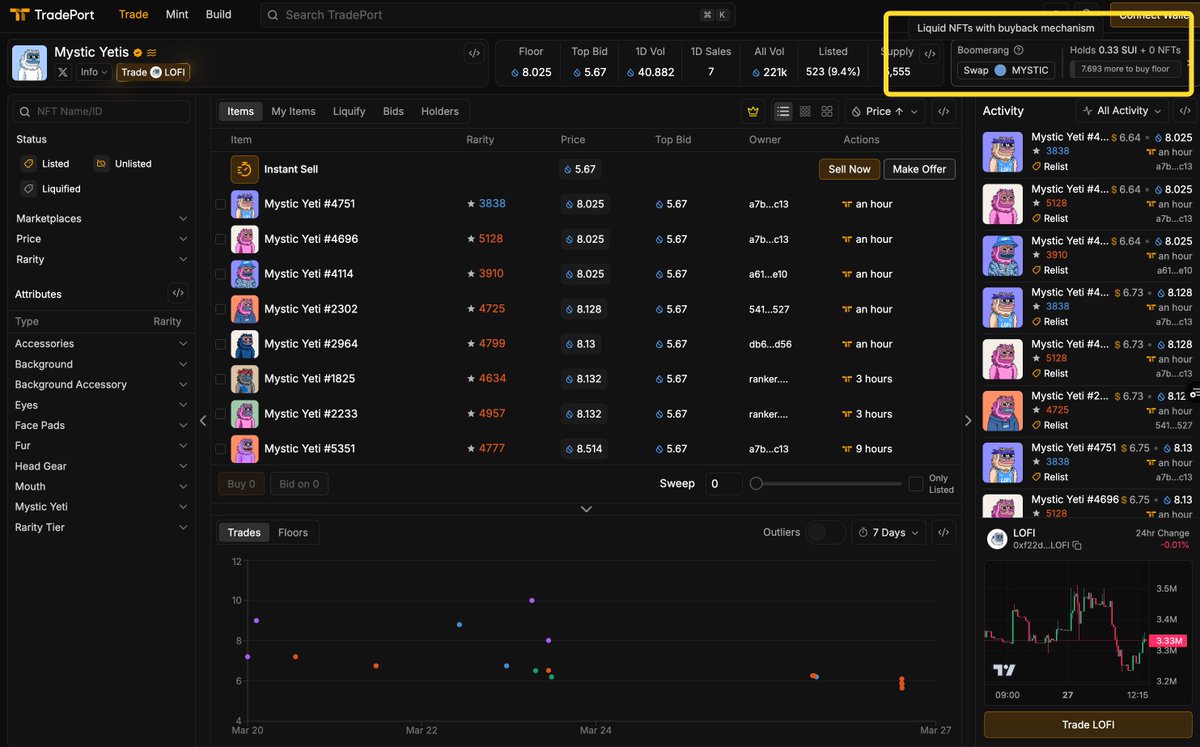Click embed code icon next to 7 Days
The image size is (1200, 747).
tap(942, 532)
